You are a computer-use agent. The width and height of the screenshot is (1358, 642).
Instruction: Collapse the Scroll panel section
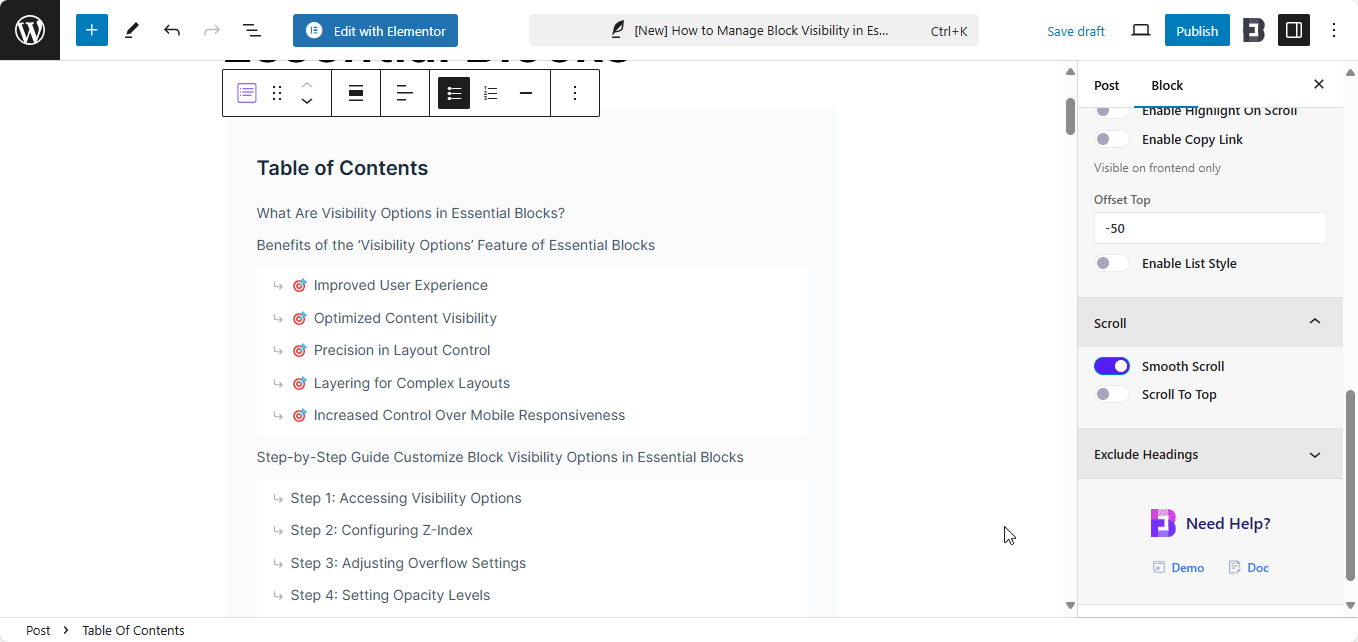(1314, 322)
